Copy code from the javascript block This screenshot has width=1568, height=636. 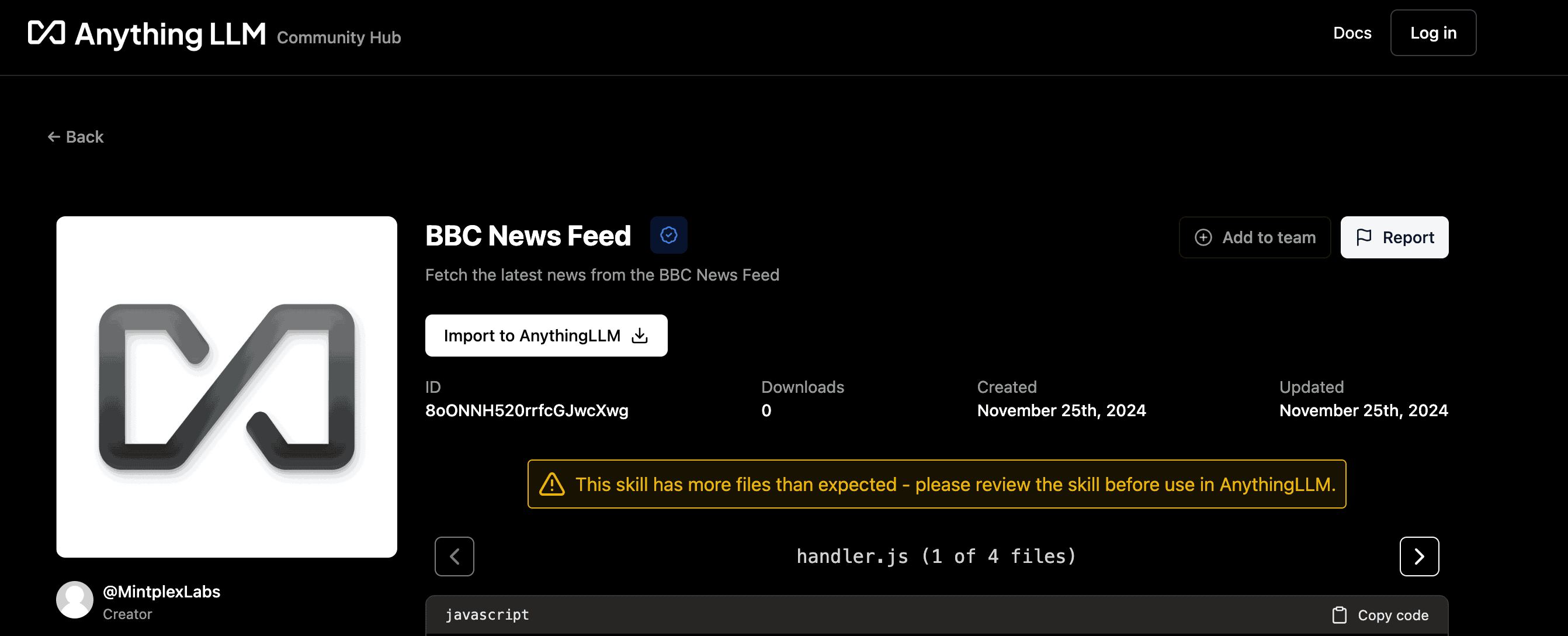[1379, 616]
